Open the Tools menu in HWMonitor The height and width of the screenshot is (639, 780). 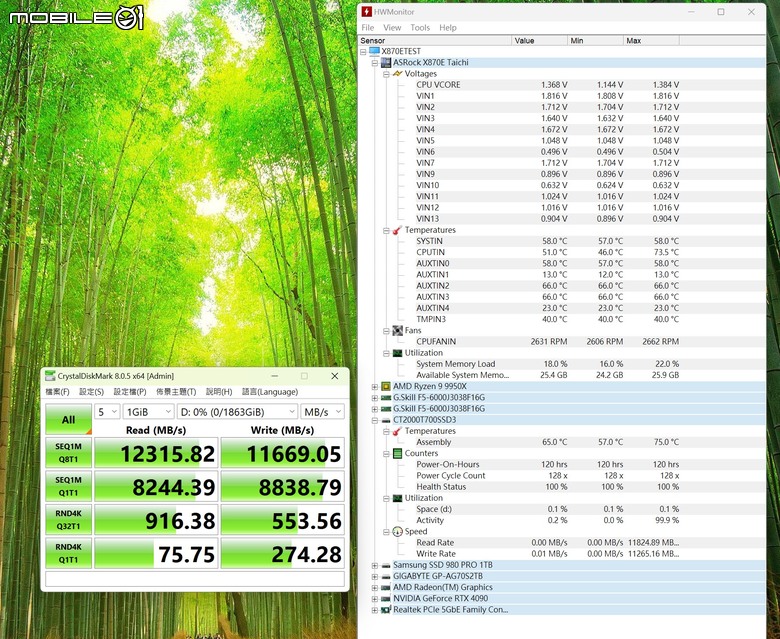(x=420, y=28)
